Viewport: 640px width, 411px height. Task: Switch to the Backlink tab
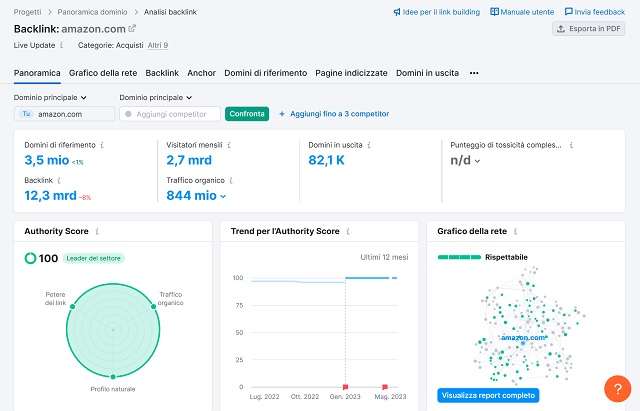point(162,73)
